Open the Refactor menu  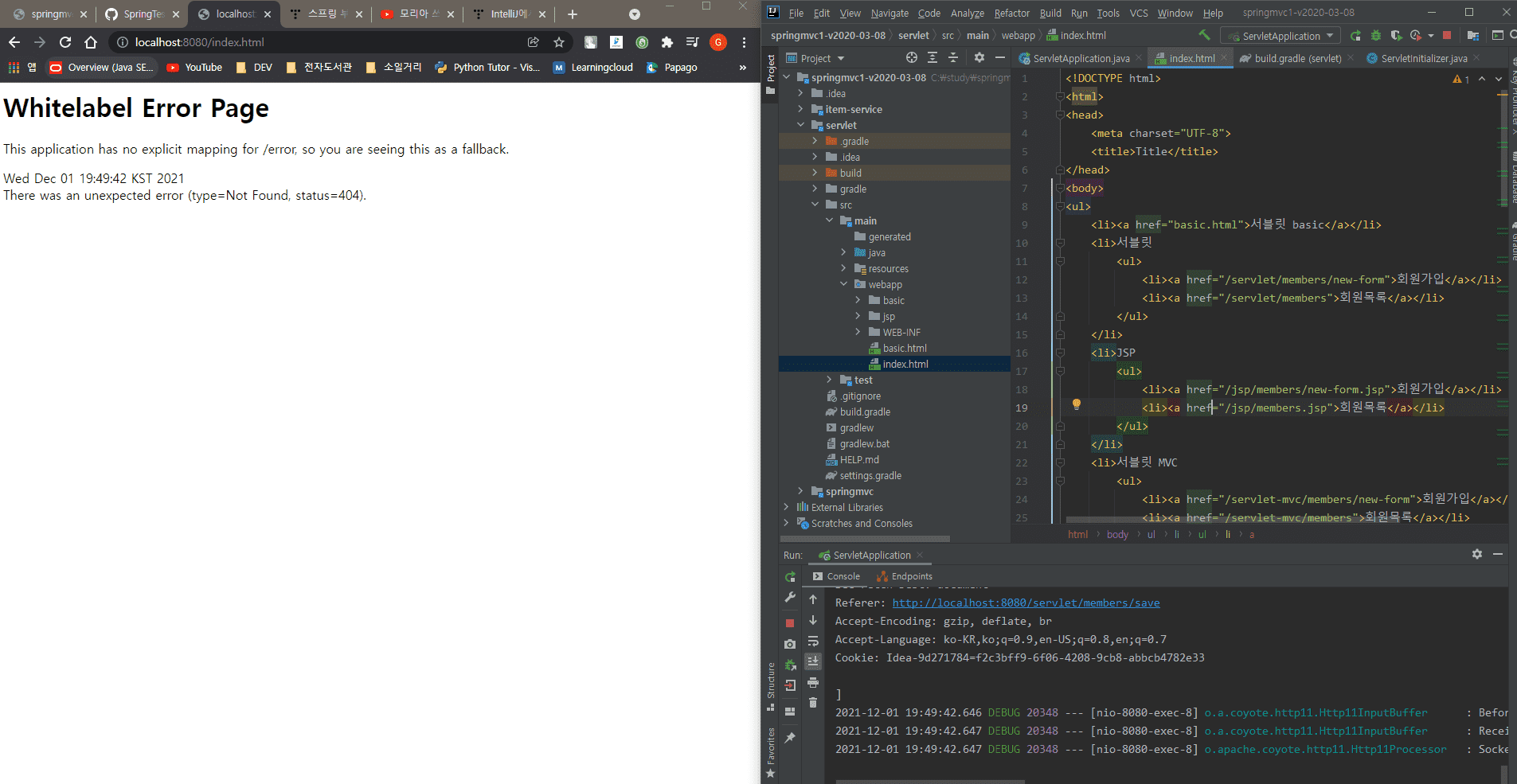tap(1011, 13)
